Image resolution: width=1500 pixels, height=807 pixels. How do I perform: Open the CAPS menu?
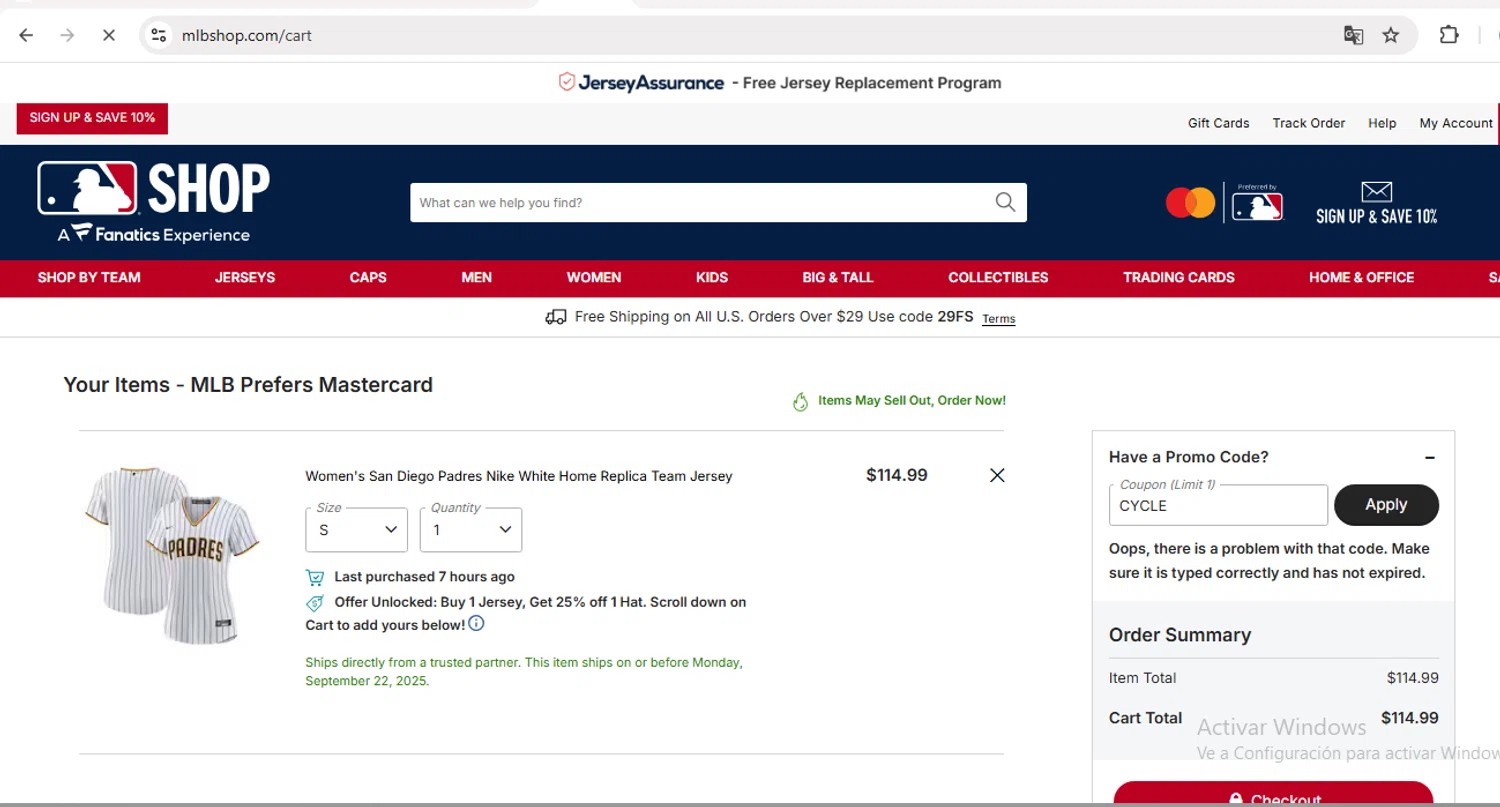point(368,278)
